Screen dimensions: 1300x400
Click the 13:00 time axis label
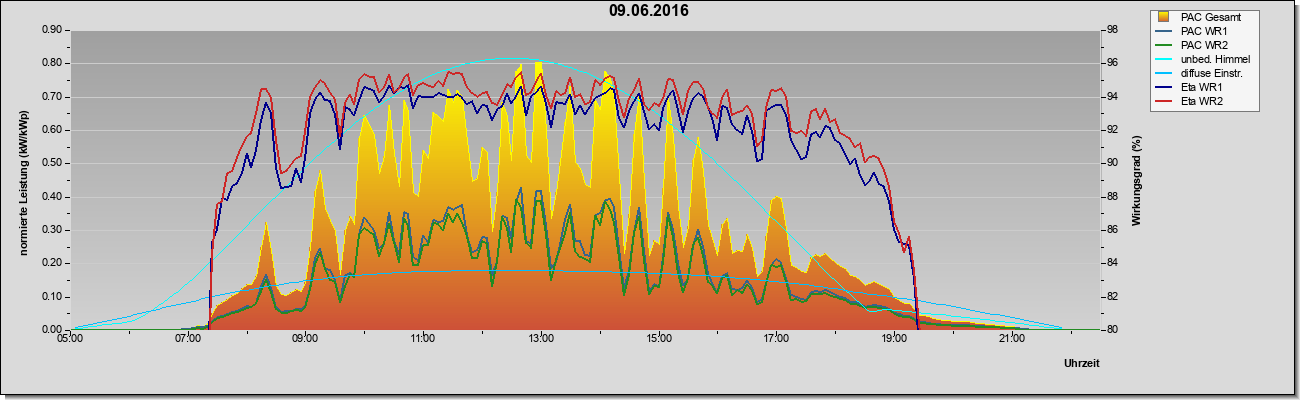[541, 340]
